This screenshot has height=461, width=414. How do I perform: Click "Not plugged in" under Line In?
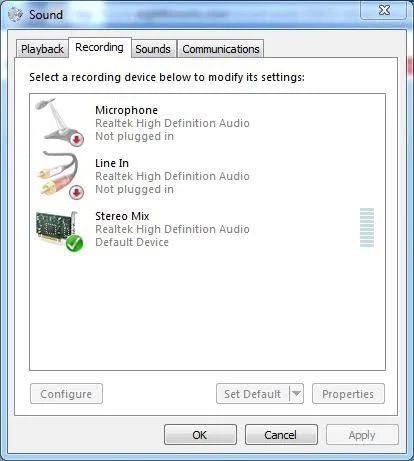pos(135,189)
